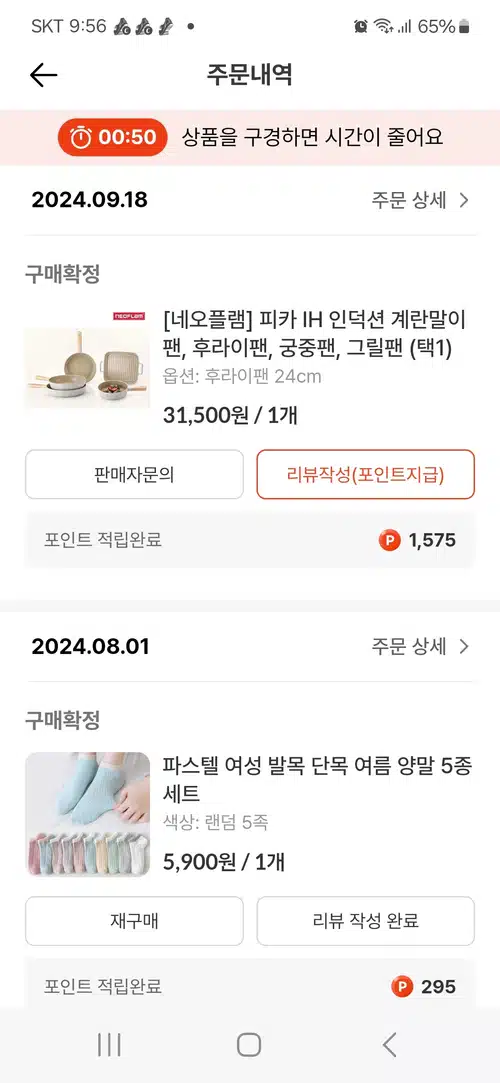
Task: Tap the alarm icon in status bar
Action: (360, 26)
